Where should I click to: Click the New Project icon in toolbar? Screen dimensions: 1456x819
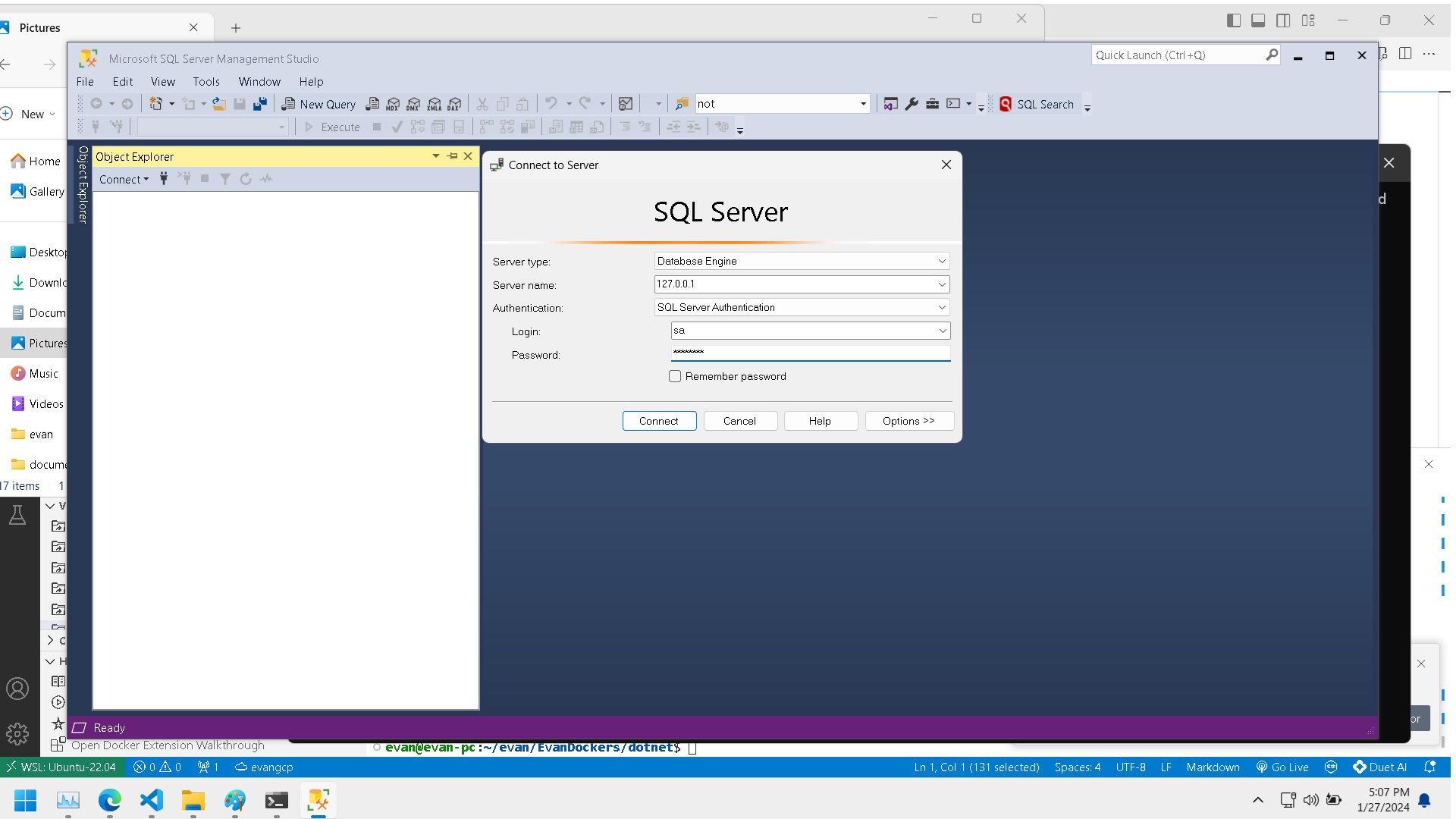[x=155, y=104]
